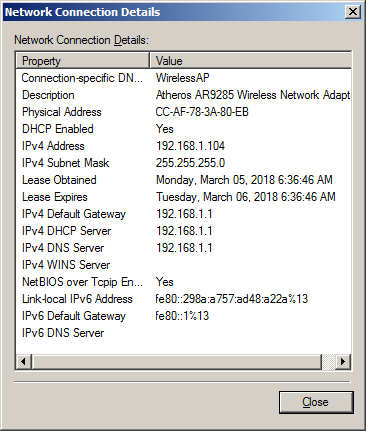Select the Physical Address row
Image resolution: width=366 pixels, height=431 pixels.
[x=183, y=112]
